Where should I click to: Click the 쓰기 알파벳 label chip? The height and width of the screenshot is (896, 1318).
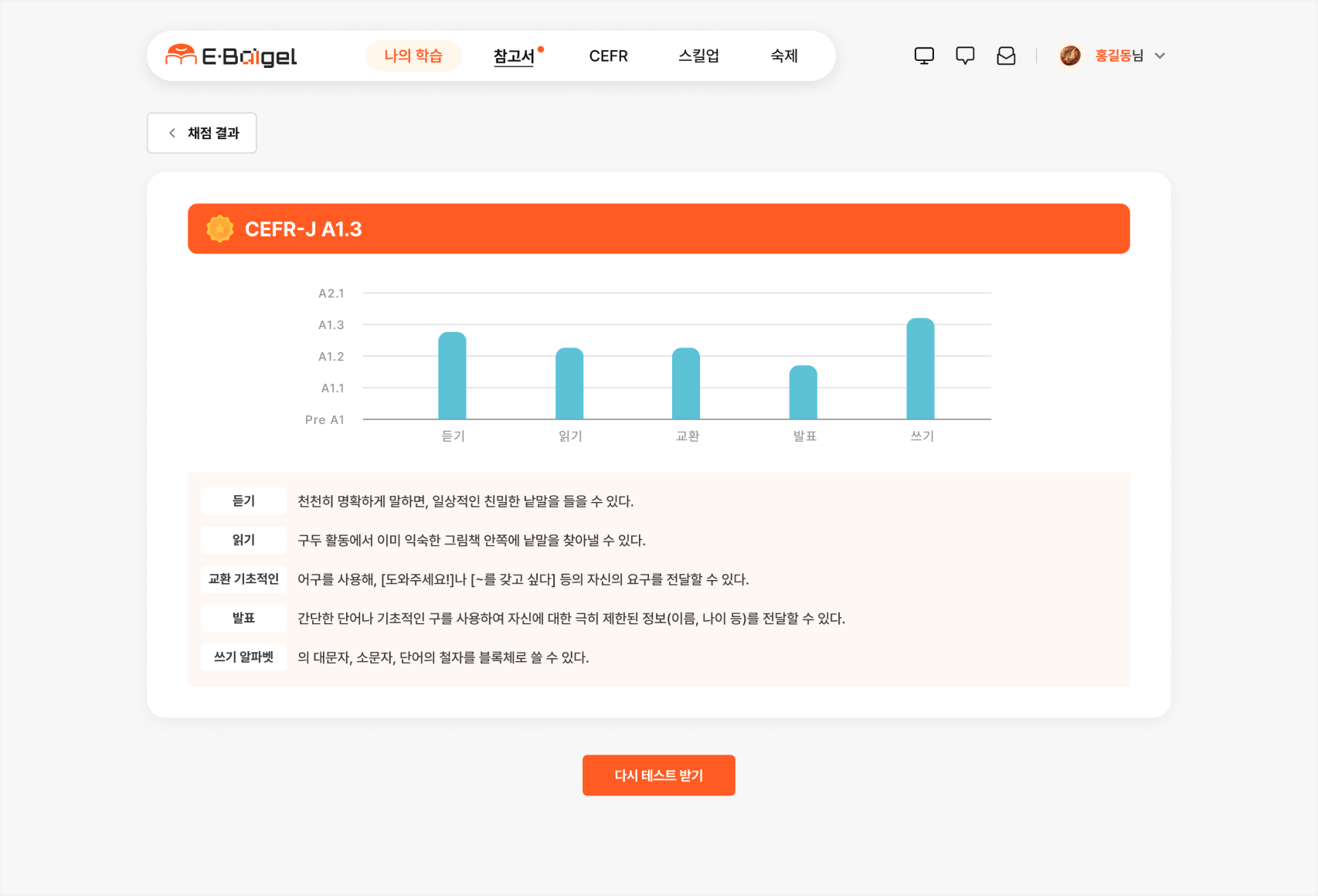(x=243, y=657)
